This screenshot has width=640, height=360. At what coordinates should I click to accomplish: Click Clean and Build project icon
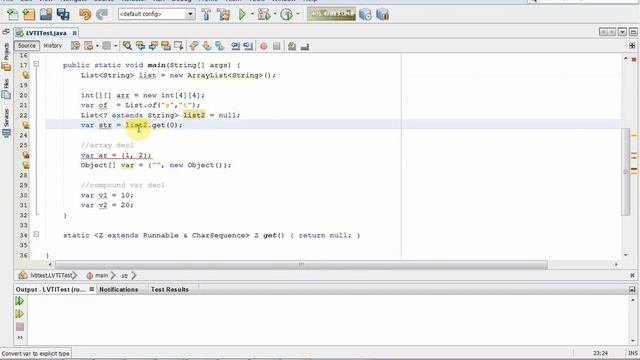tap(224, 15)
